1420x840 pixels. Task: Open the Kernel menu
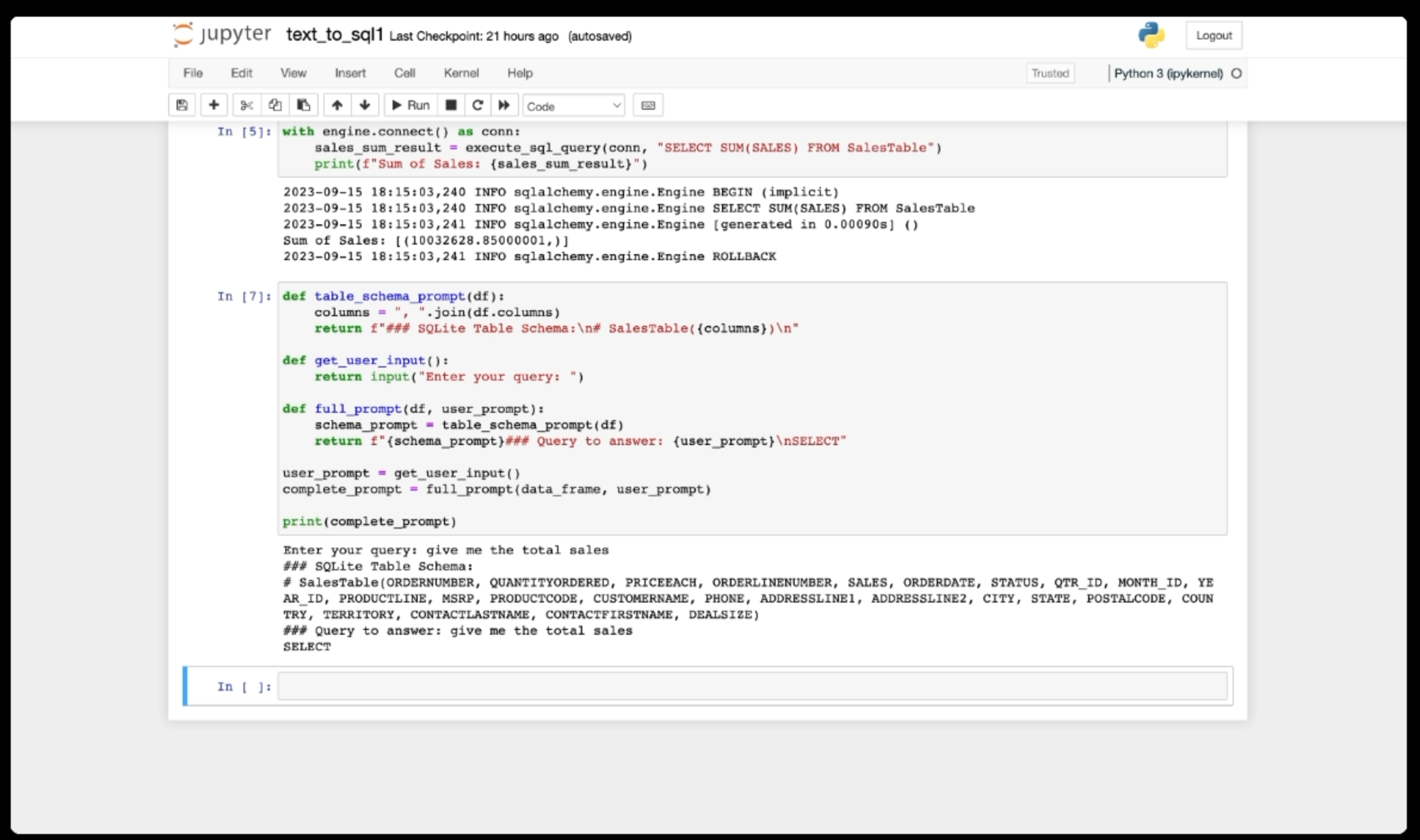(461, 73)
